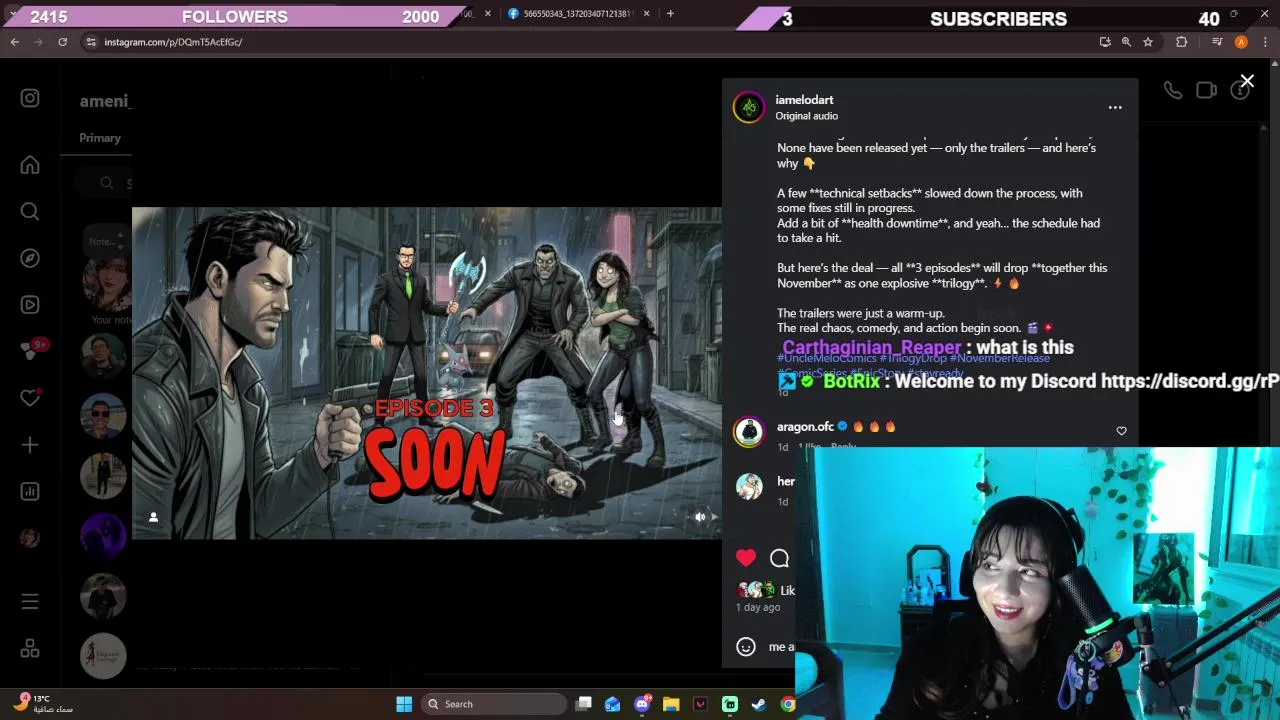Open the emoji picker smiley
The height and width of the screenshot is (720, 1280).
[x=746, y=647]
